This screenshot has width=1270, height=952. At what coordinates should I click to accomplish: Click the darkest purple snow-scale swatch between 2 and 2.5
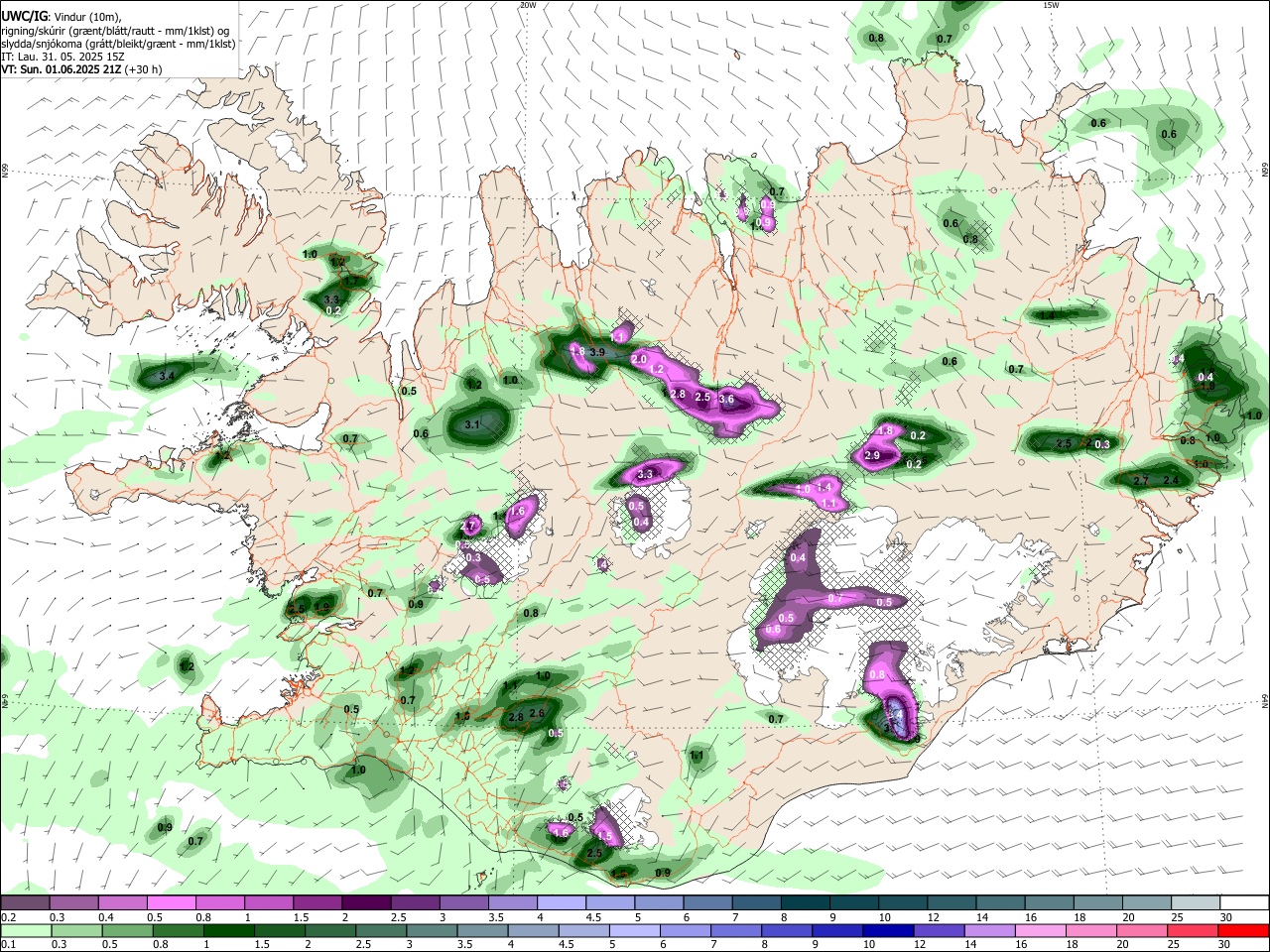click(x=366, y=902)
